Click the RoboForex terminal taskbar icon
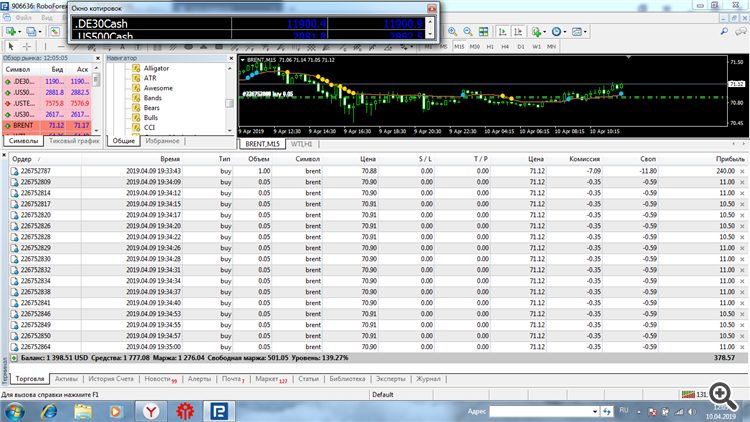The image size is (750, 422). (219, 411)
